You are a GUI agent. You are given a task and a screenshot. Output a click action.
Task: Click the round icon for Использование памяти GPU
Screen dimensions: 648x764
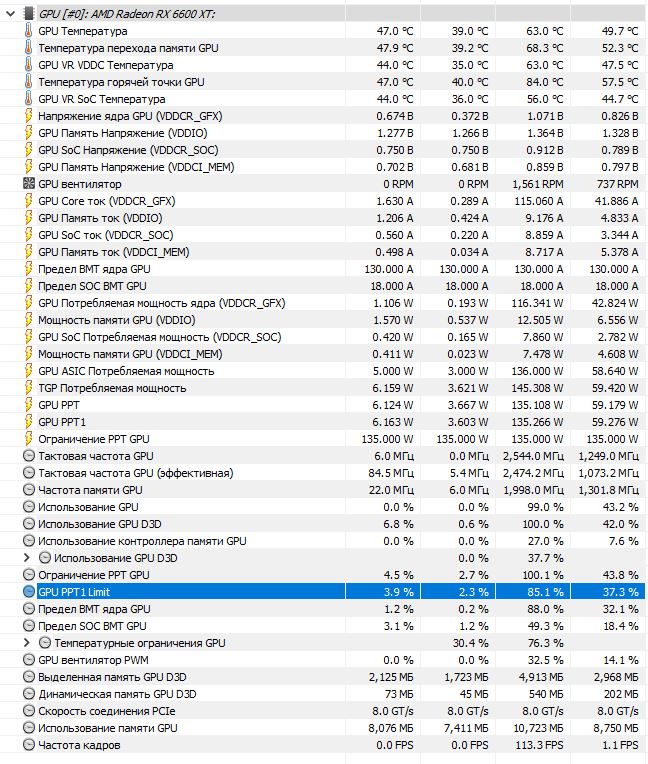pyautogui.click(x=29, y=728)
